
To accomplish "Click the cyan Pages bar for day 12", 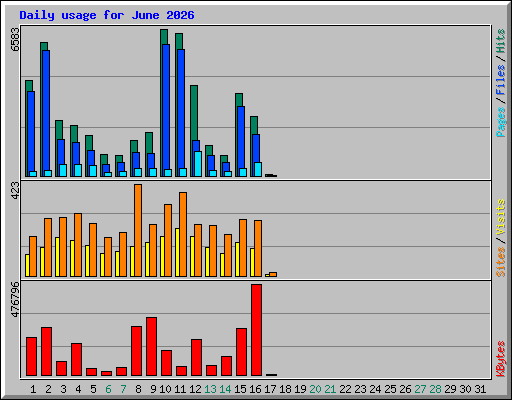I will pyautogui.click(x=198, y=164).
